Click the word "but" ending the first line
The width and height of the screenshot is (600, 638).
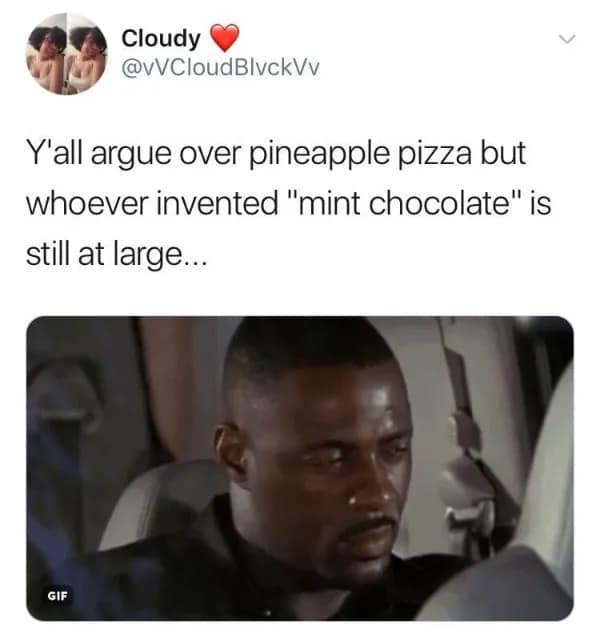tap(504, 154)
